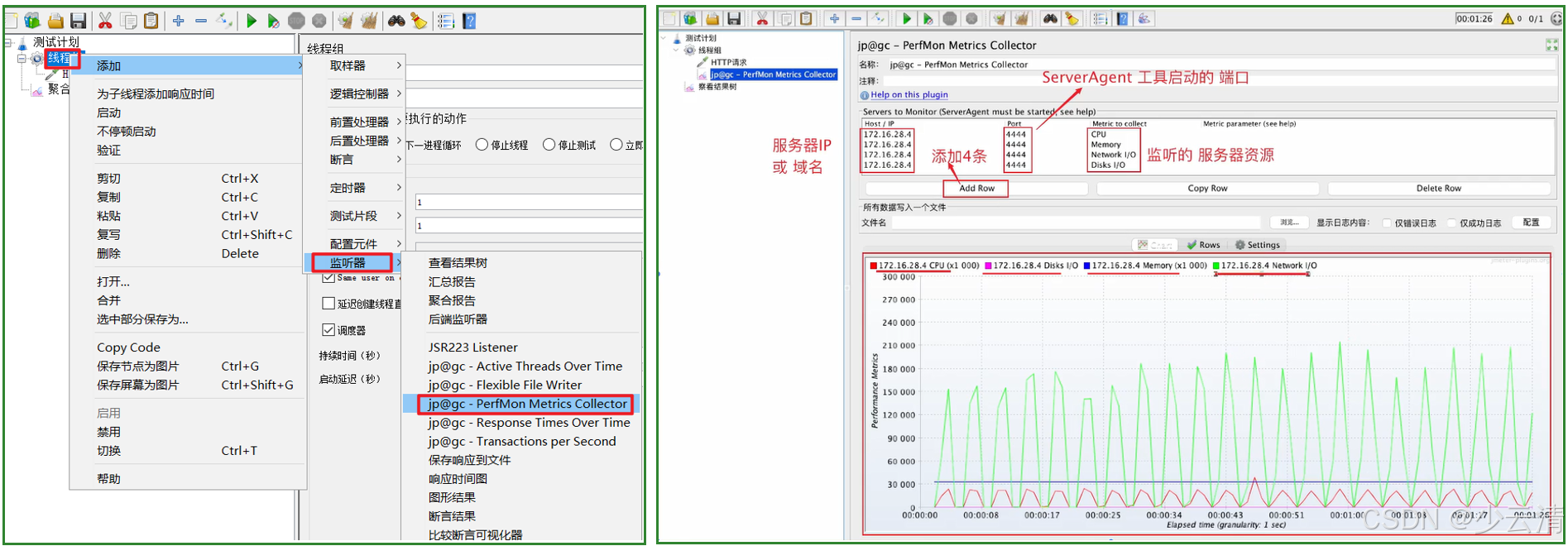
Task: Open the Plugins Manager icon in right toolbar
Action: click(x=1144, y=18)
